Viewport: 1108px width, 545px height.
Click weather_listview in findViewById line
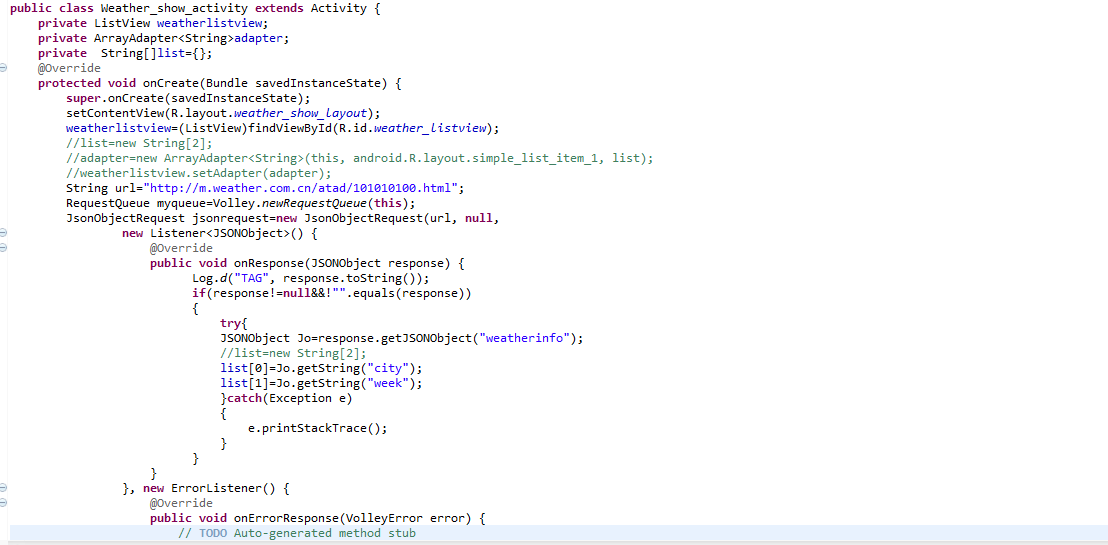[x=429, y=128]
